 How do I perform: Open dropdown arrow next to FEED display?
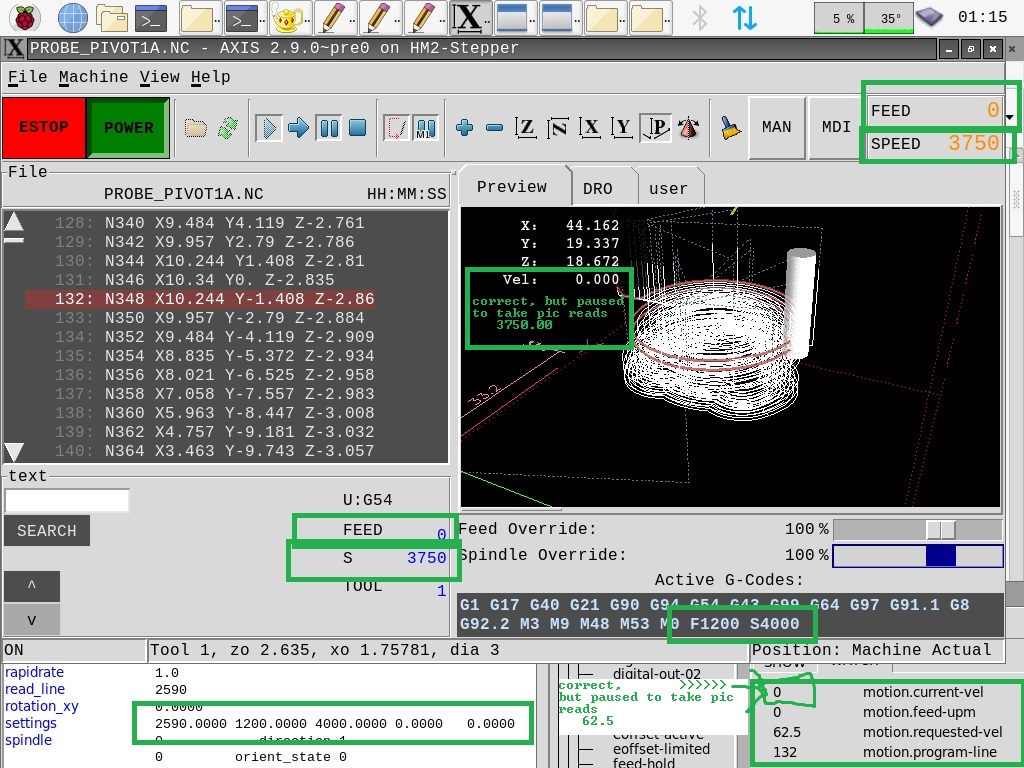[x=1010, y=117]
